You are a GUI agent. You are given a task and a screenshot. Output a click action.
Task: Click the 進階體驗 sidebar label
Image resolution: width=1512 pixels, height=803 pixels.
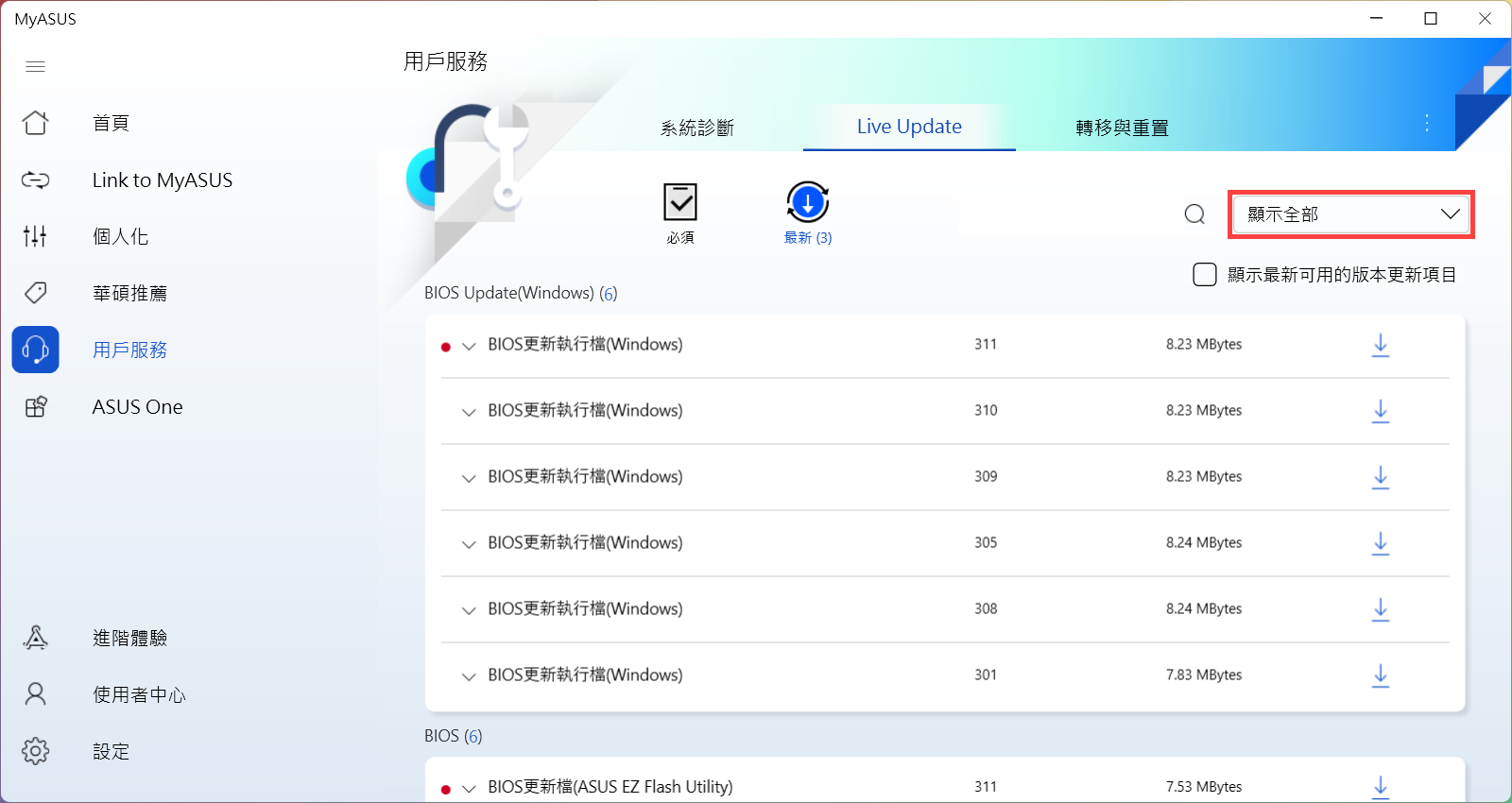[129, 638]
